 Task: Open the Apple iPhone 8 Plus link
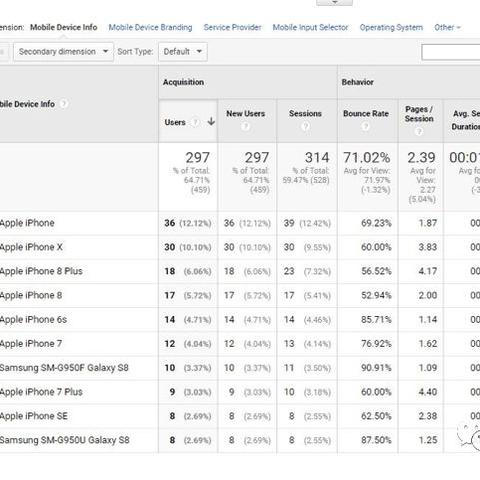(41, 271)
